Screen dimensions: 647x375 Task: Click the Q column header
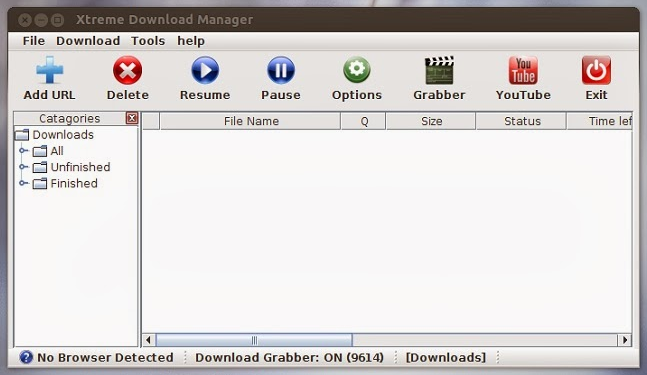(x=364, y=121)
